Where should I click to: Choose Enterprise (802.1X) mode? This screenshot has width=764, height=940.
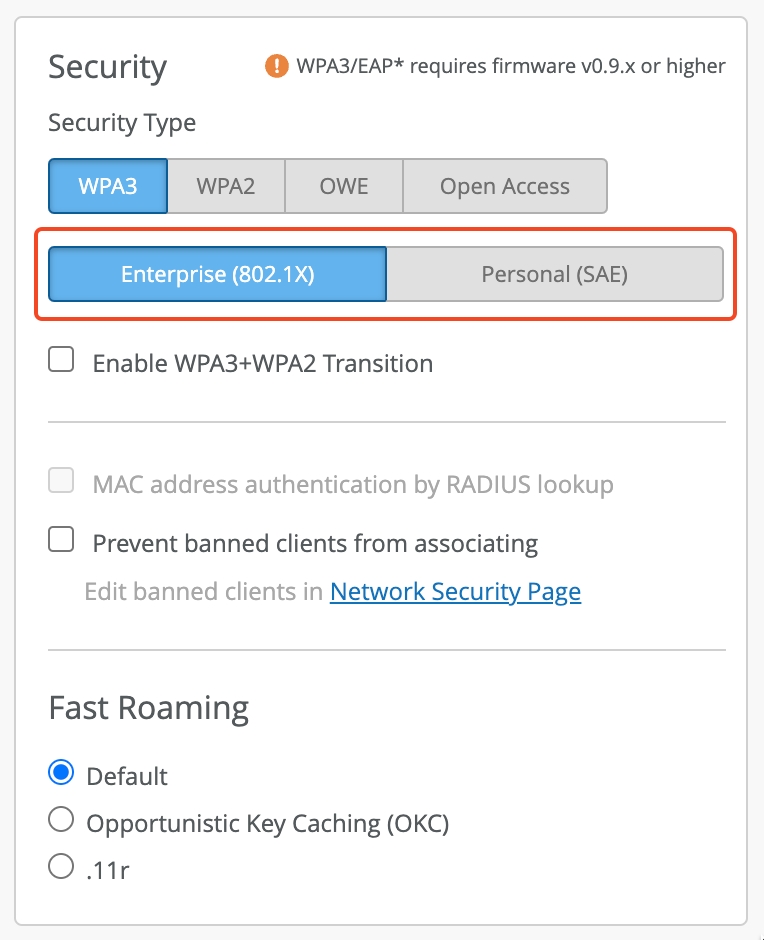(x=217, y=274)
